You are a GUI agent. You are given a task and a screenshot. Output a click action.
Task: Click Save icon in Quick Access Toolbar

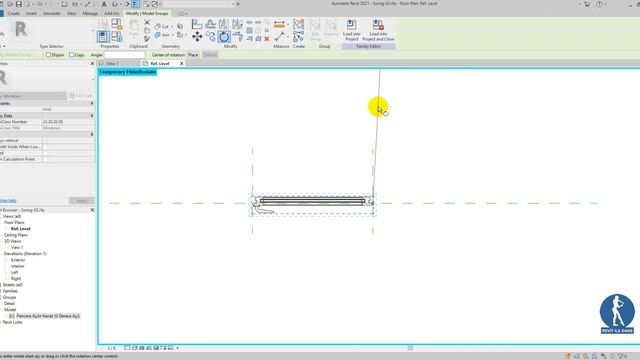18,4
